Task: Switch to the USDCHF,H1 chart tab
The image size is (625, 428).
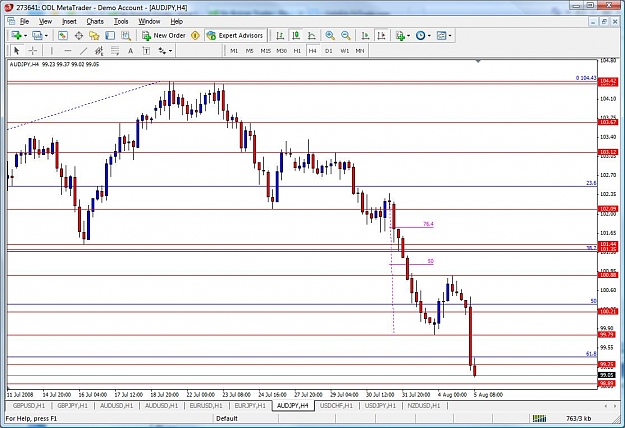Action: 336,406
